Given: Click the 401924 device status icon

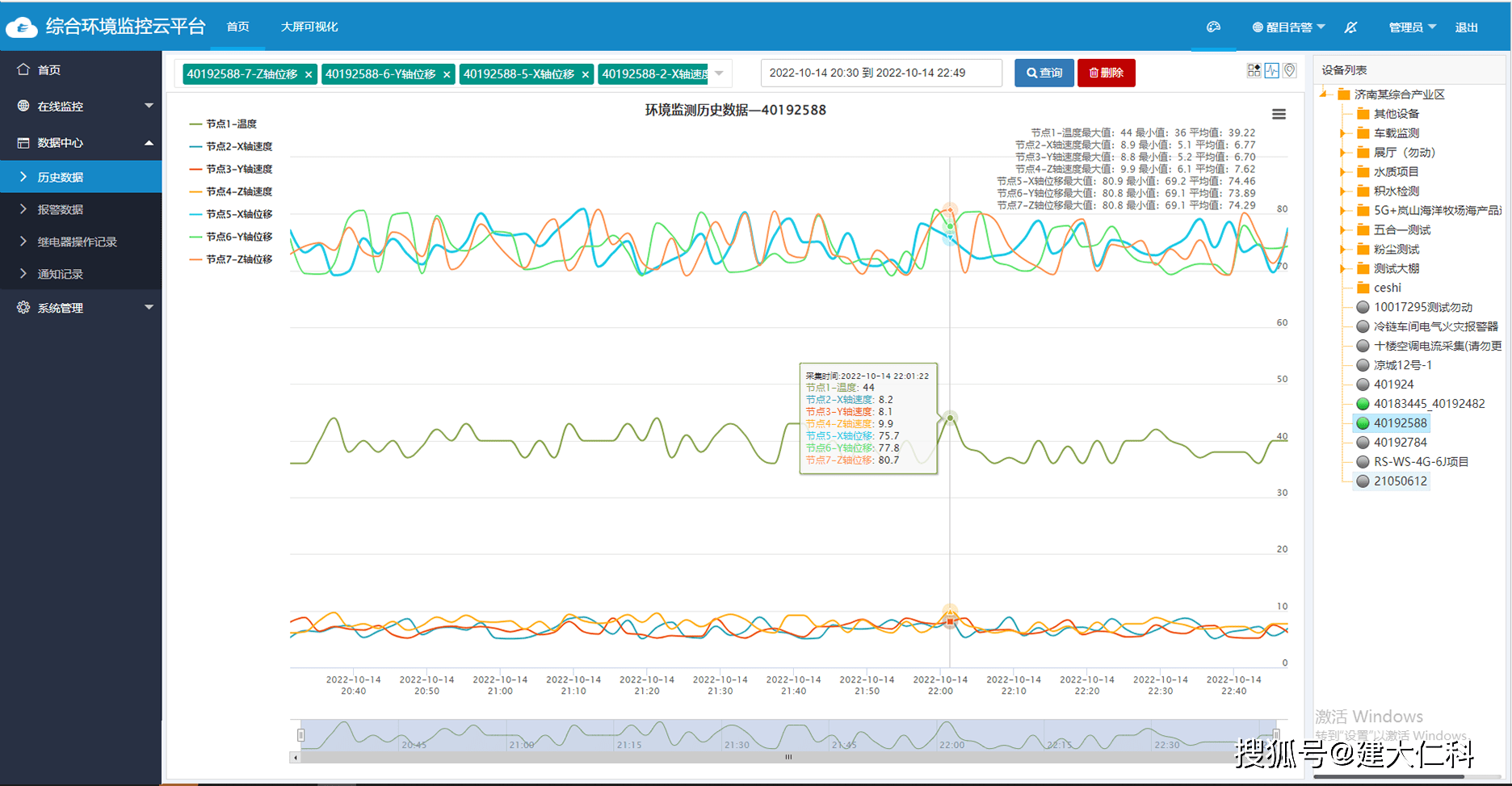Looking at the screenshot, I should pyautogui.click(x=1363, y=385).
